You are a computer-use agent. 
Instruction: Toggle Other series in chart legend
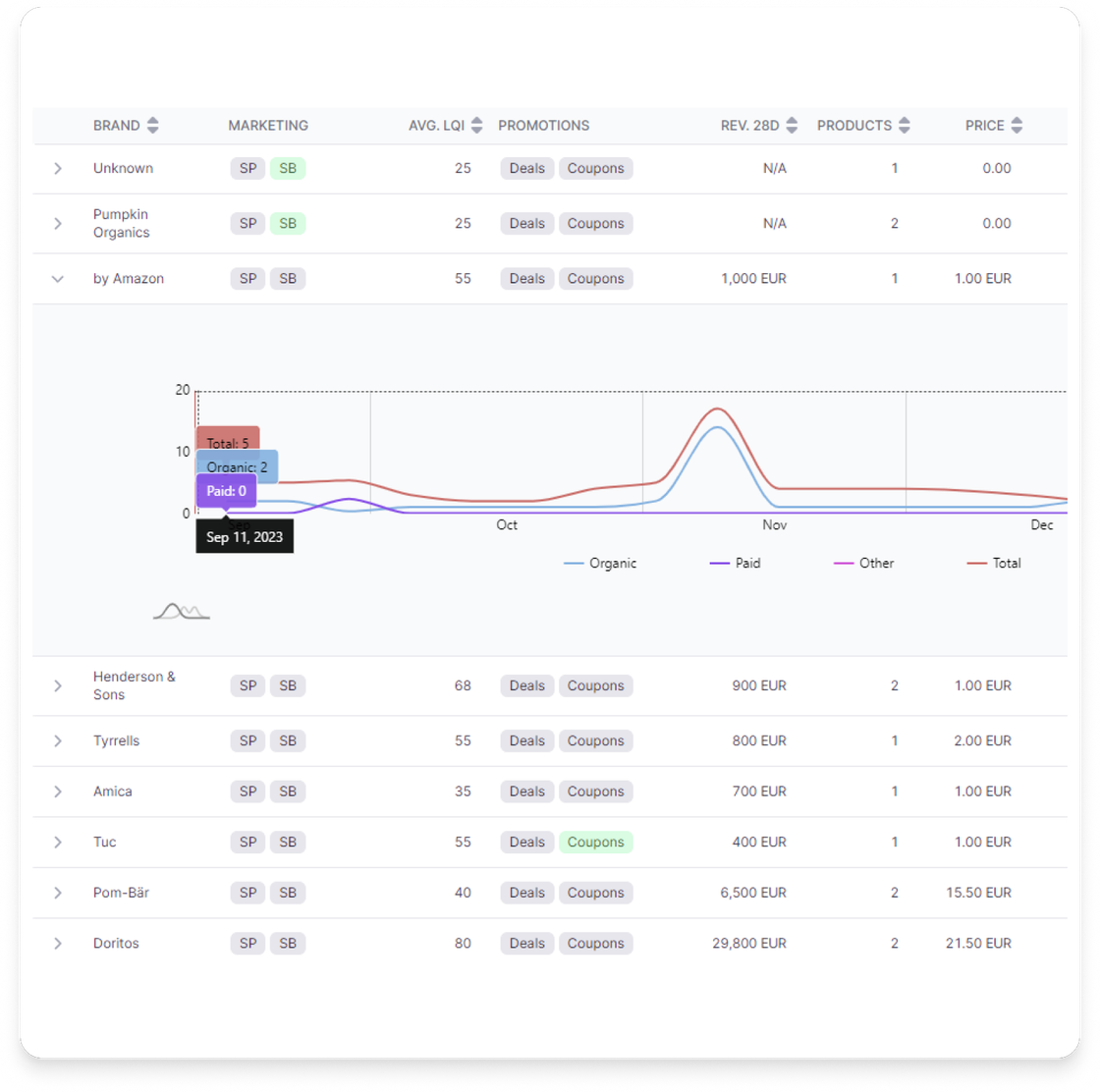pos(863,563)
